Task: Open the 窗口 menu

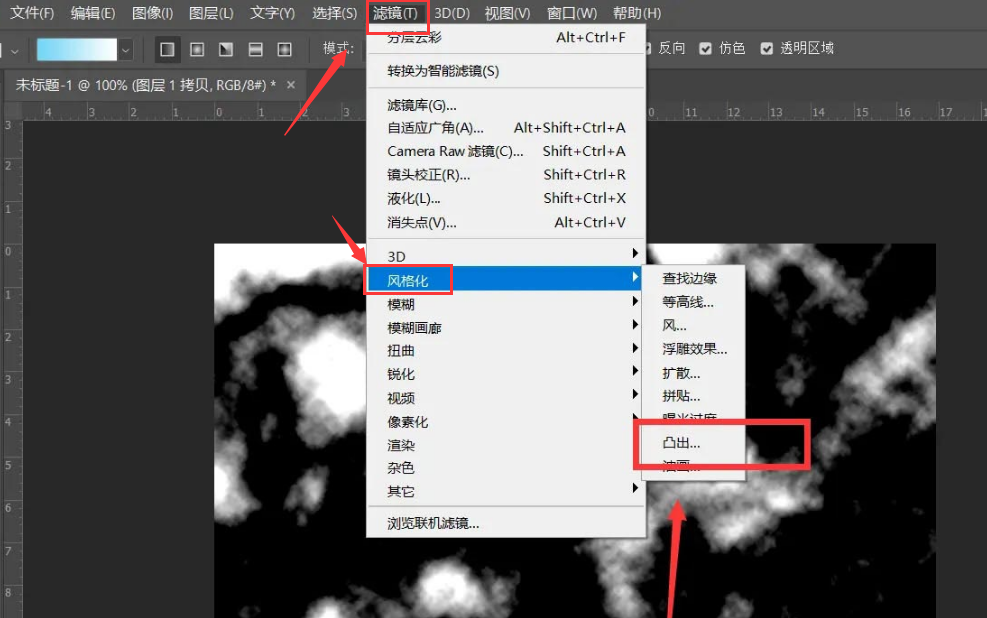Action: click(x=571, y=13)
